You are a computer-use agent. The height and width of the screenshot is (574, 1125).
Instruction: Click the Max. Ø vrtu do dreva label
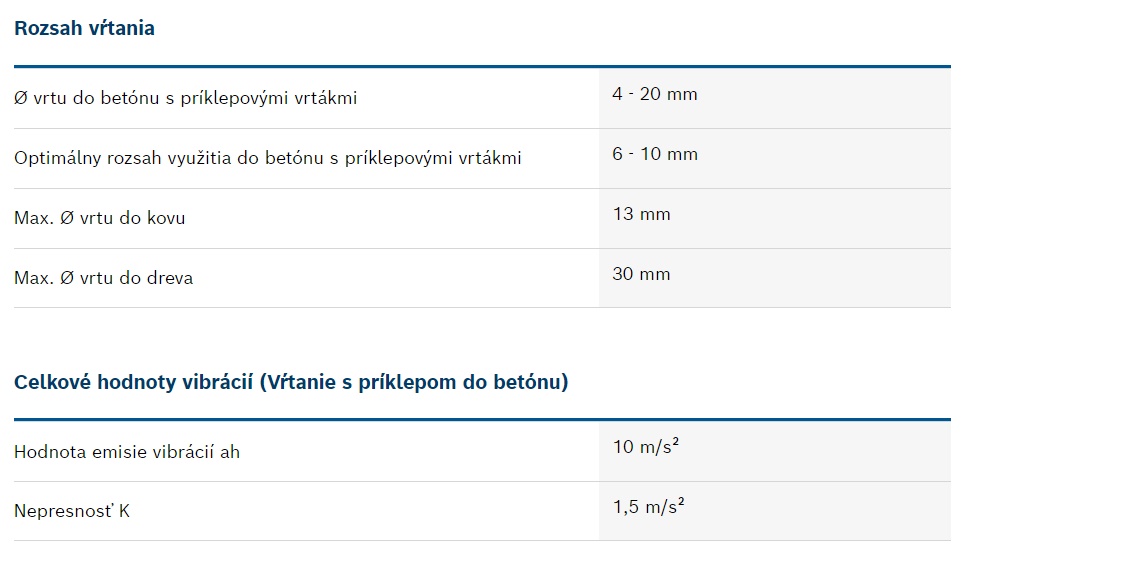click(104, 278)
